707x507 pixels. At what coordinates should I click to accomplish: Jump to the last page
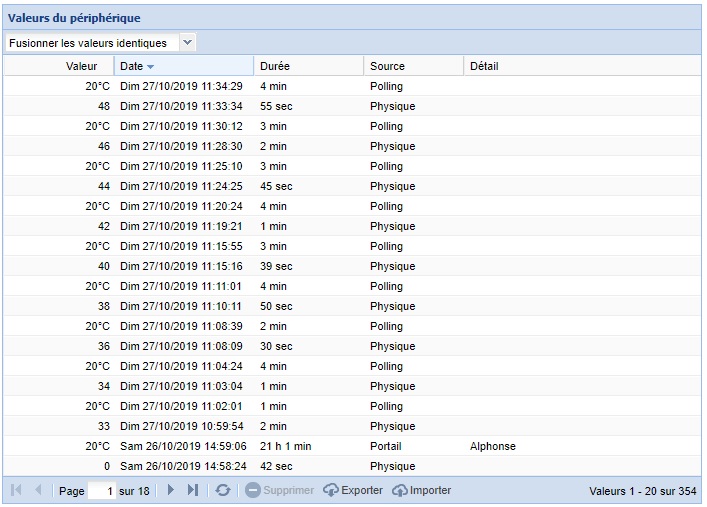[x=193, y=490]
